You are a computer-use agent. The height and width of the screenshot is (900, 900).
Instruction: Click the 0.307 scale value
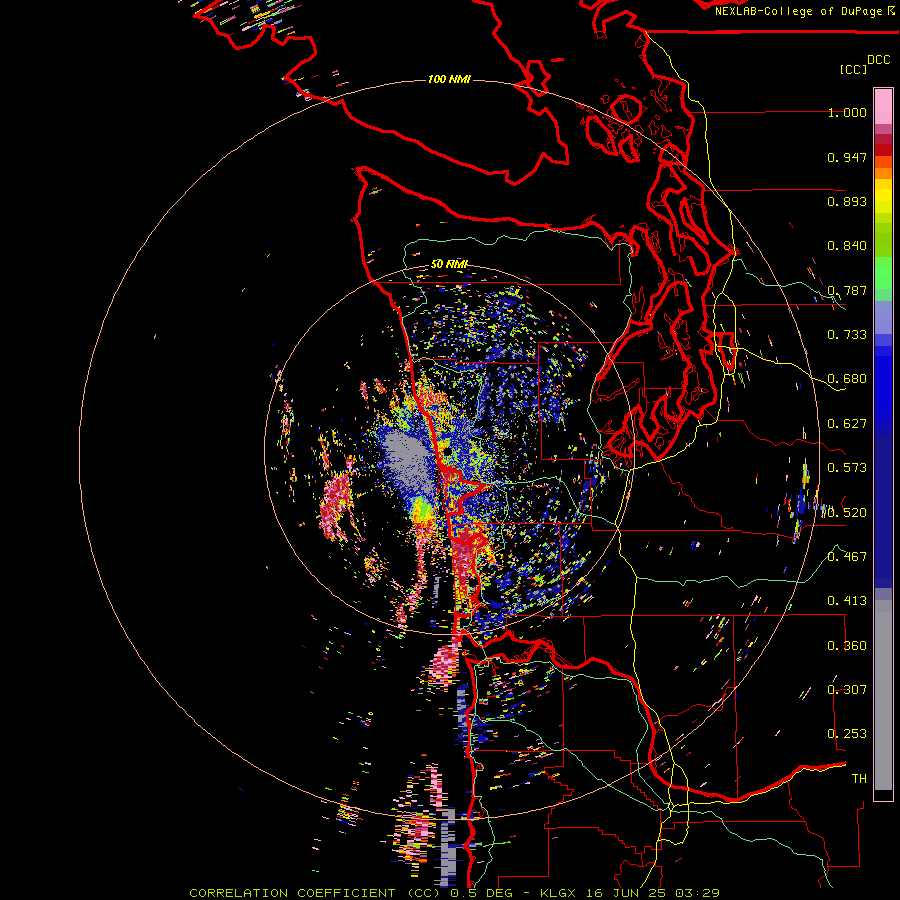(847, 690)
